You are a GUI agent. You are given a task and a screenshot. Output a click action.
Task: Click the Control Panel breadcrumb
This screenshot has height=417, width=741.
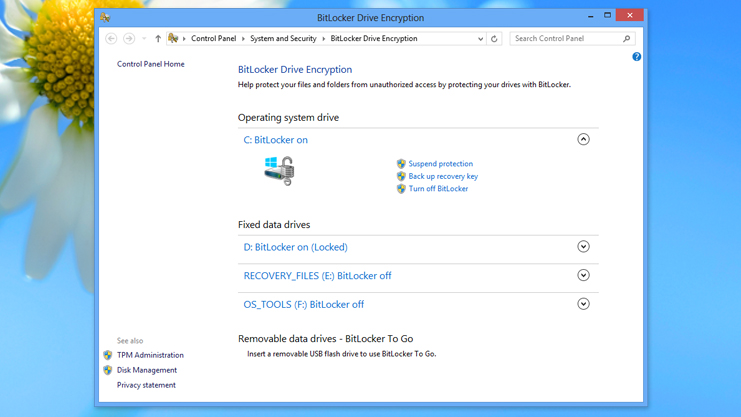point(214,39)
